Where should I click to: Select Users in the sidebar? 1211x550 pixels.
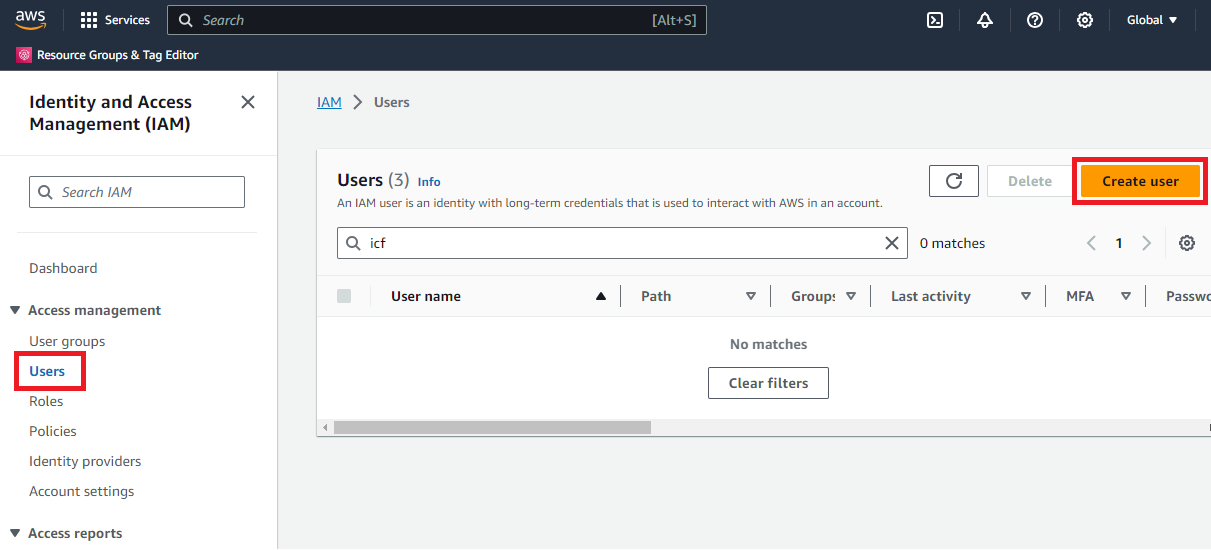tap(47, 371)
